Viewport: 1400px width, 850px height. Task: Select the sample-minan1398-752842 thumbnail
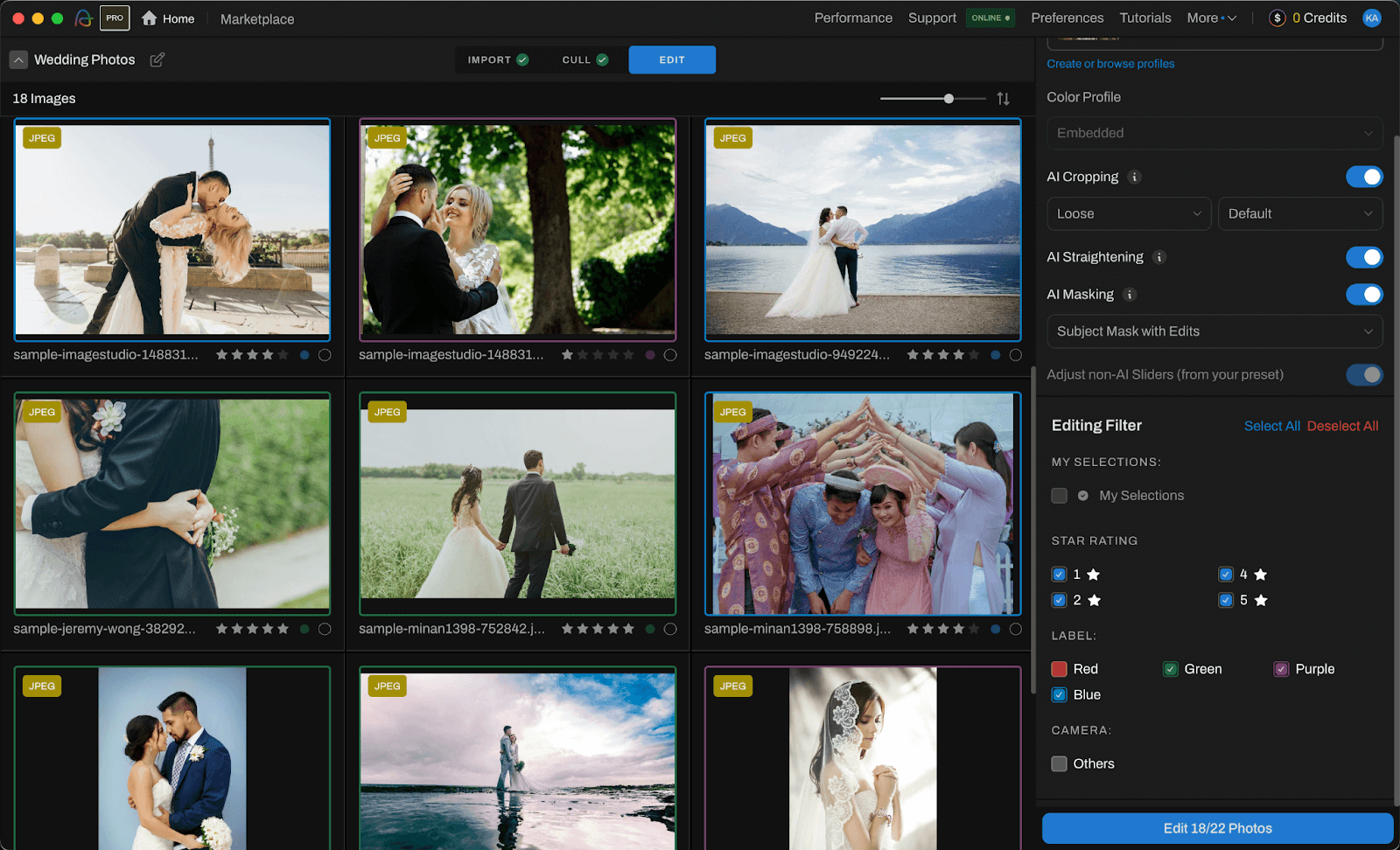click(517, 504)
